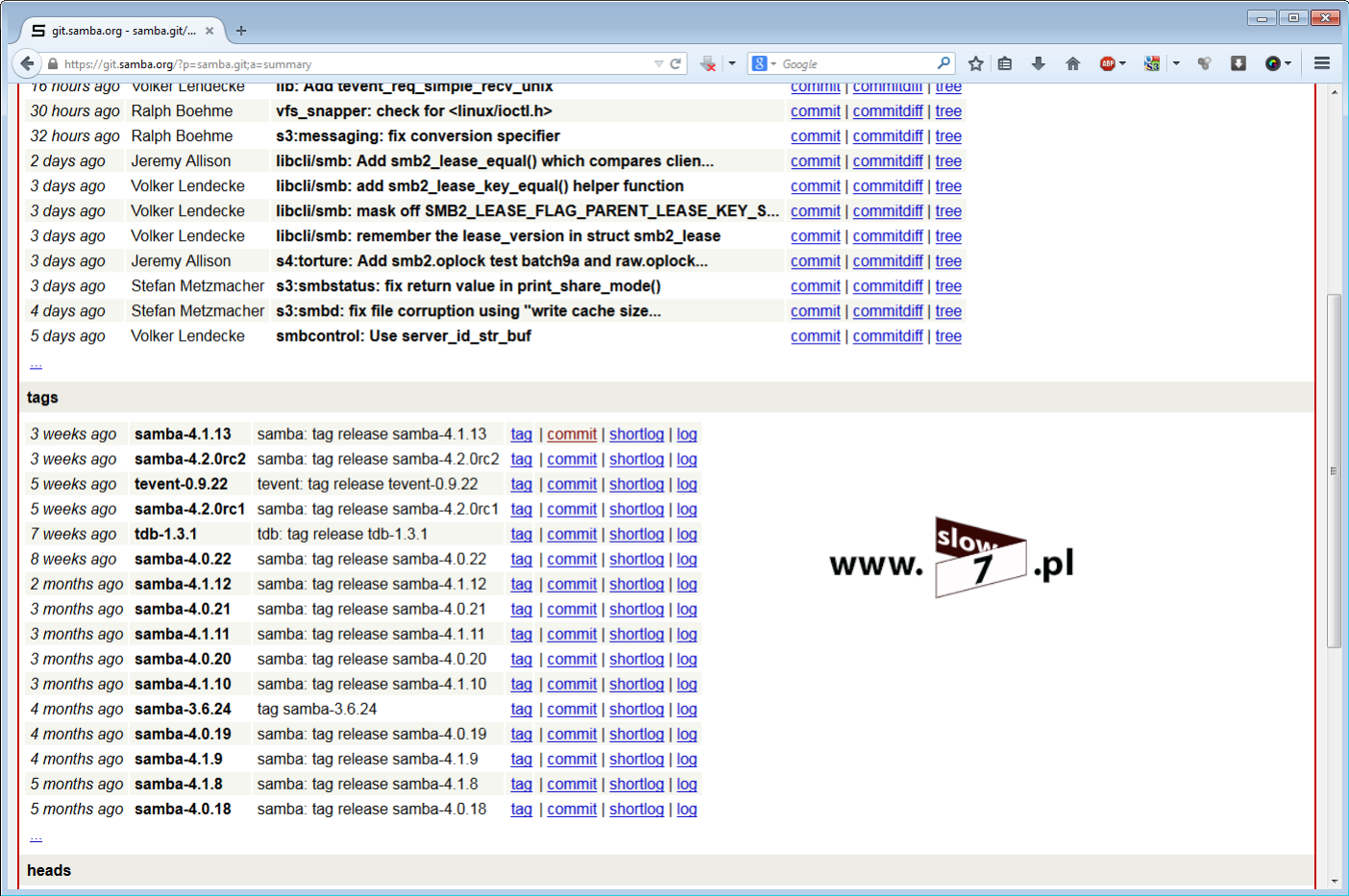Screen dimensions: 1349x896
Task: Open tree for libcli/smb mask off SMB2_LEASE_FLAG commit
Action: pyautogui.click(x=948, y=211)
